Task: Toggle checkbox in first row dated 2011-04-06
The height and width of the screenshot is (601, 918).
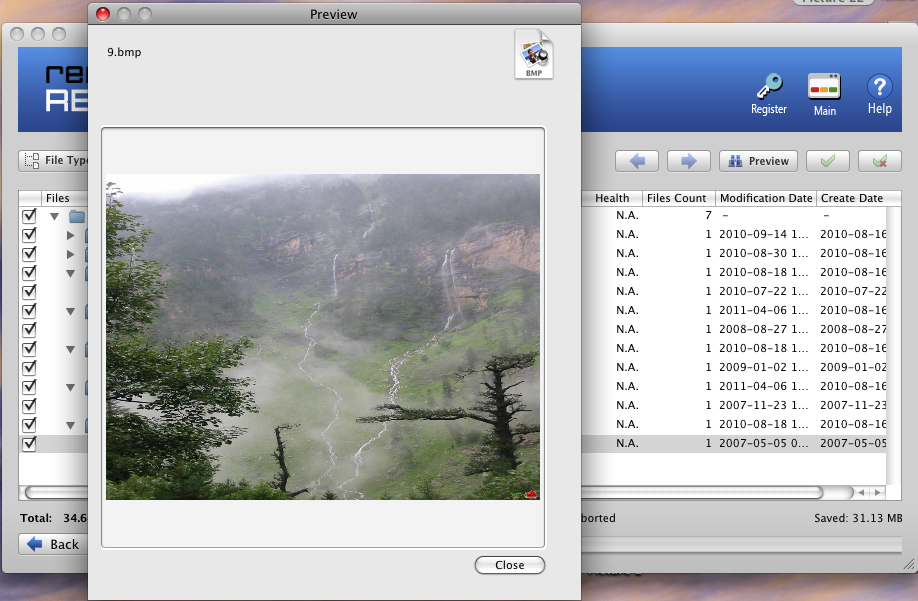Action: 29,311
